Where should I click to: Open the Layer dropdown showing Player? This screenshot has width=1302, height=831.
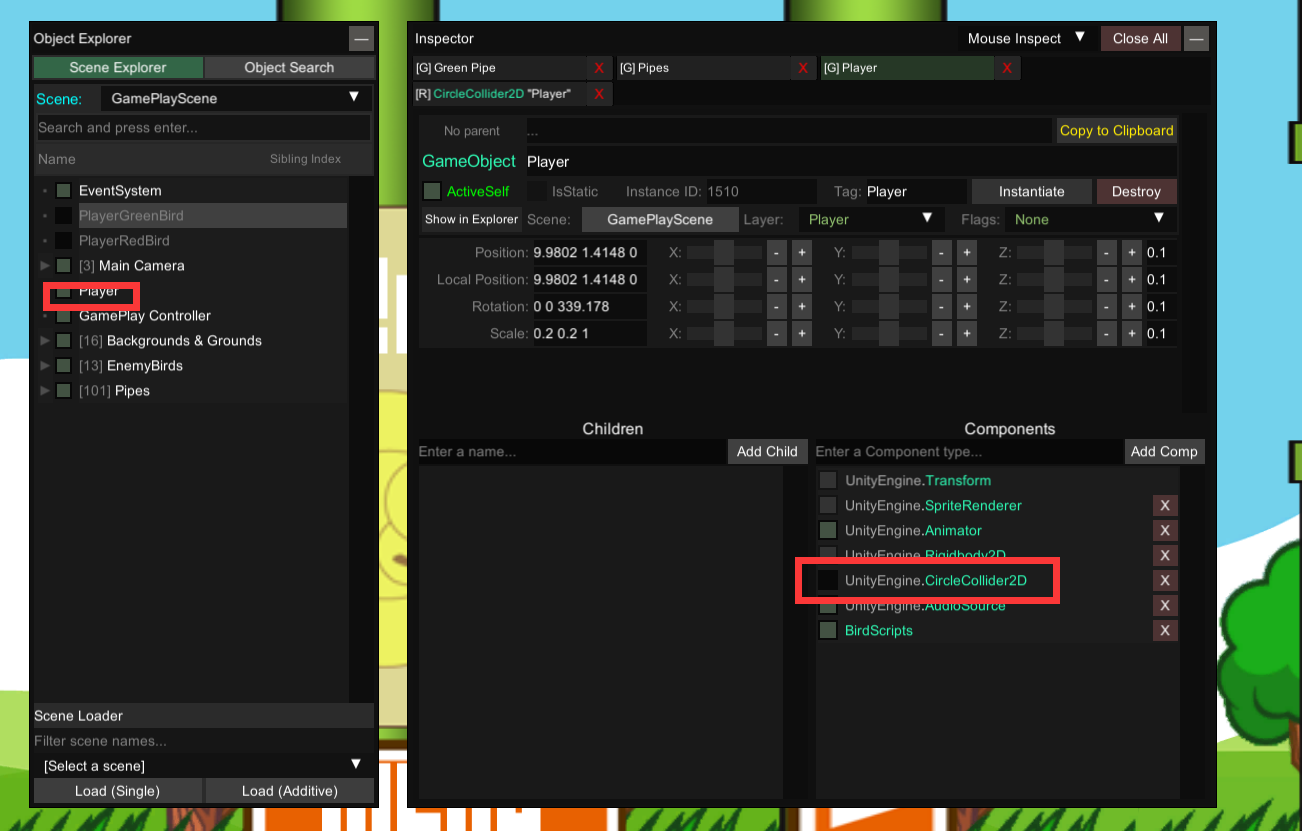(x=871, y=219)
